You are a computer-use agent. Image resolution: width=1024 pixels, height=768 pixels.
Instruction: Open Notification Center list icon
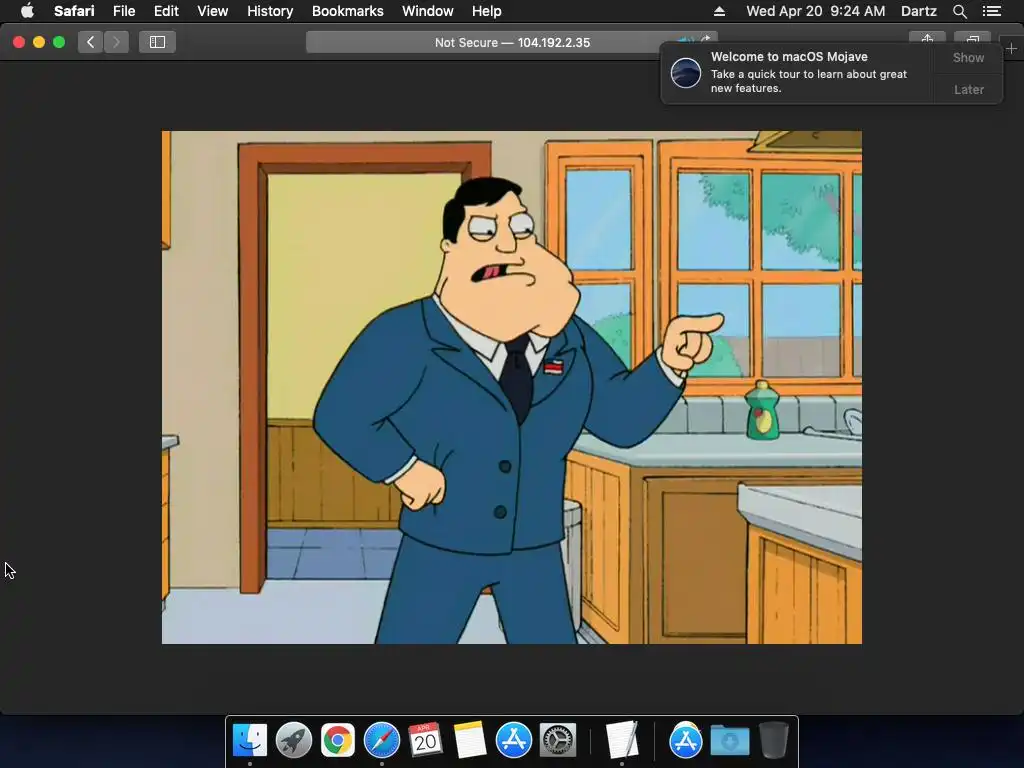point(992,11)
